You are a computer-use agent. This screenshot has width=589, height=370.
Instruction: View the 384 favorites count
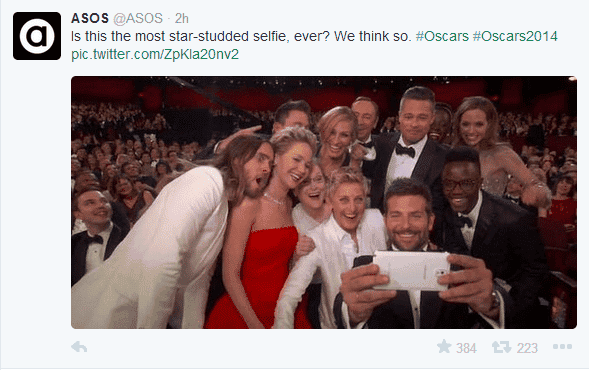pyautogui.click(x=466, y=348)
